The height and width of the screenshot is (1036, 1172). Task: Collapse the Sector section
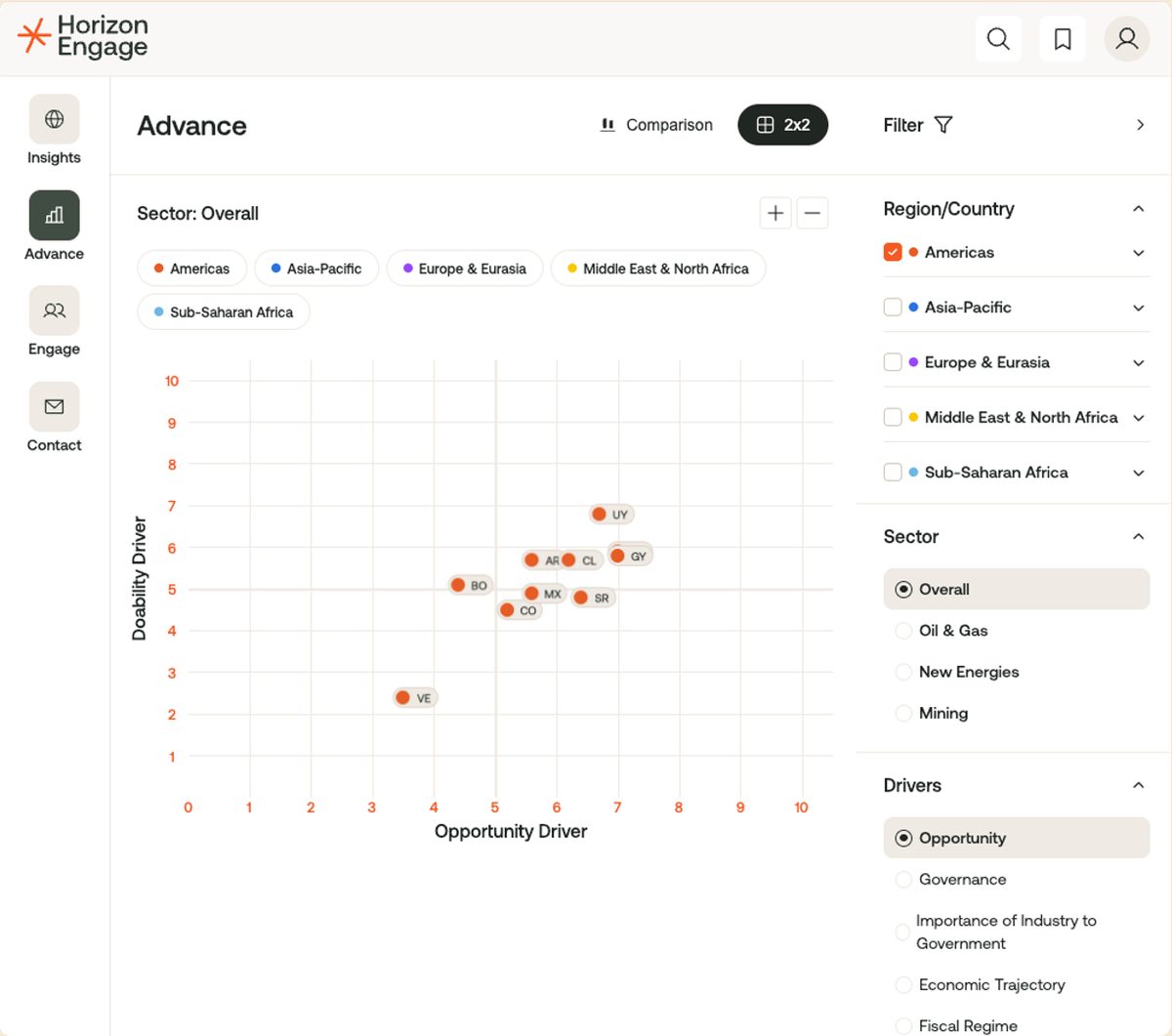click(1138, 537)
